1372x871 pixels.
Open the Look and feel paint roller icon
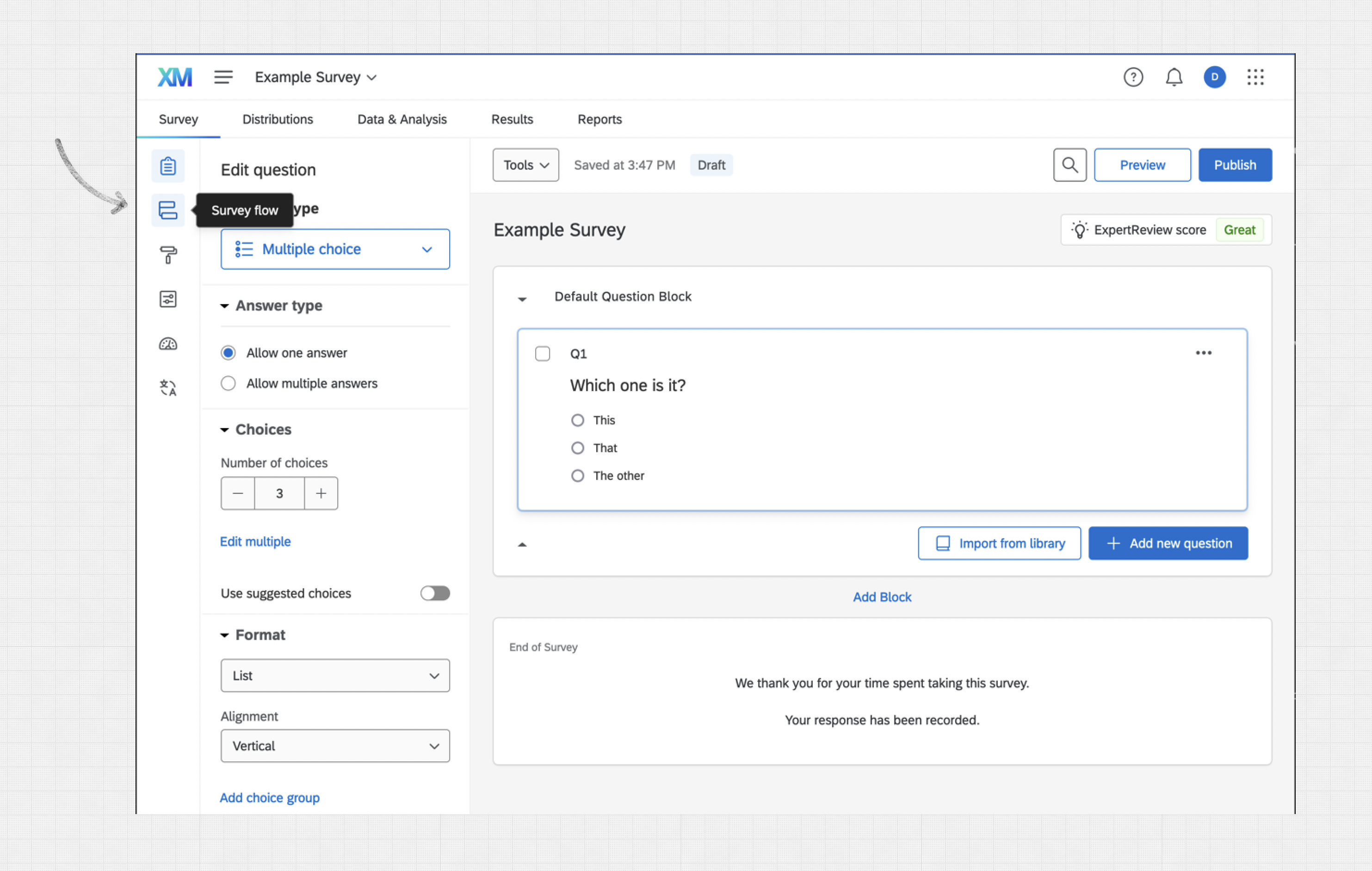(167, 254)
